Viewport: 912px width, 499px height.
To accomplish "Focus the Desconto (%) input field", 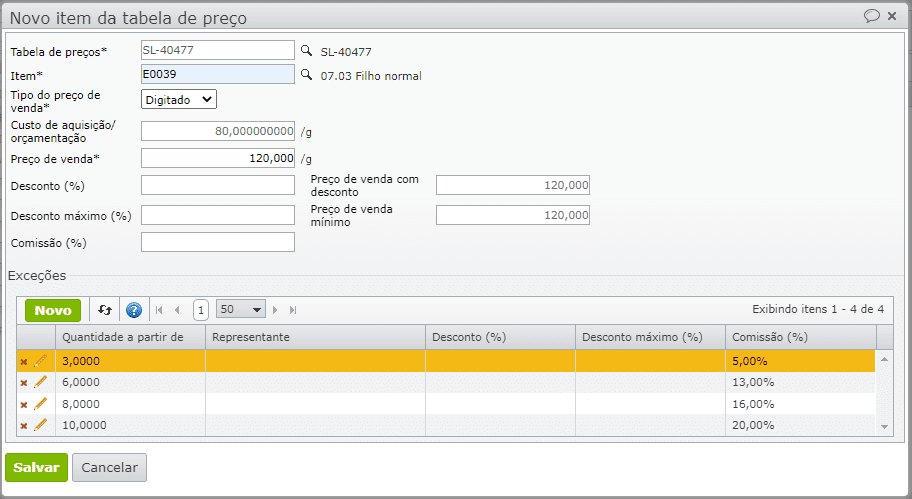I will pos(218,185).
